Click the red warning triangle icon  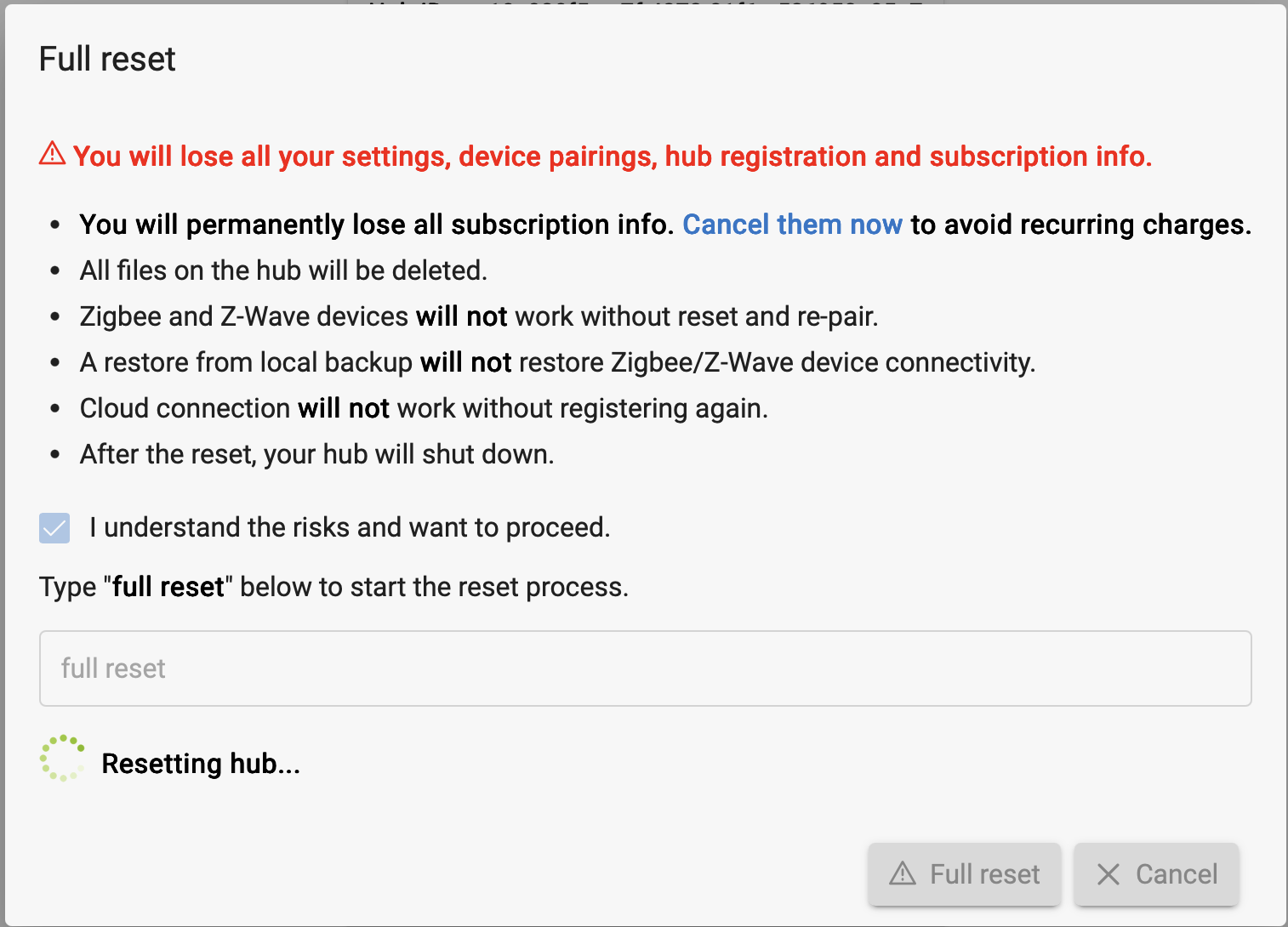click(x=52, y=153)
